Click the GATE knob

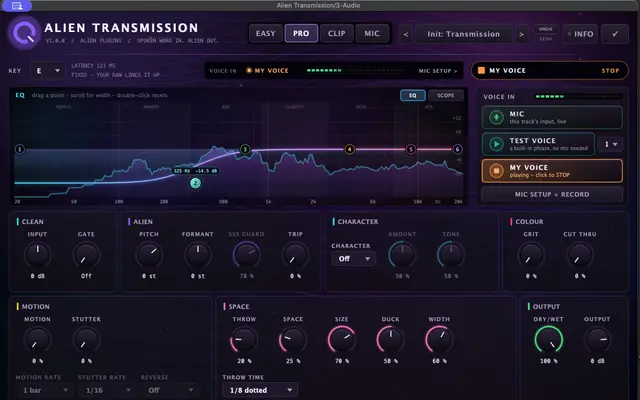pos(86,255)
